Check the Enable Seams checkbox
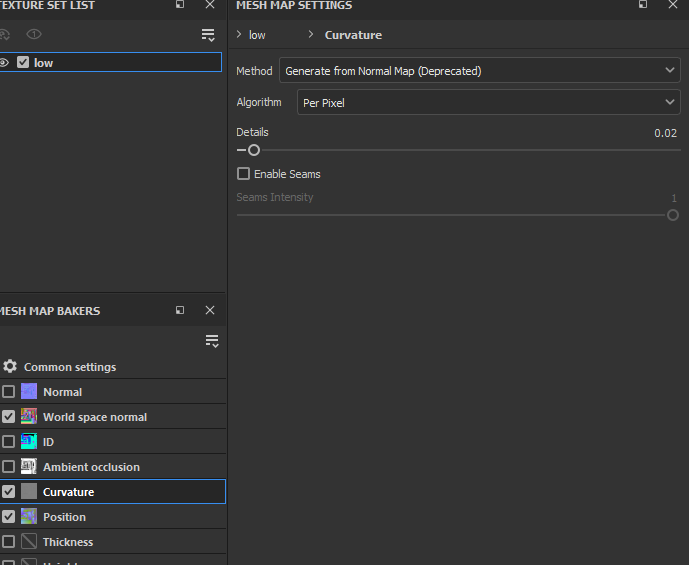Viewport: 689px width, 565px height. coord(243,174)
